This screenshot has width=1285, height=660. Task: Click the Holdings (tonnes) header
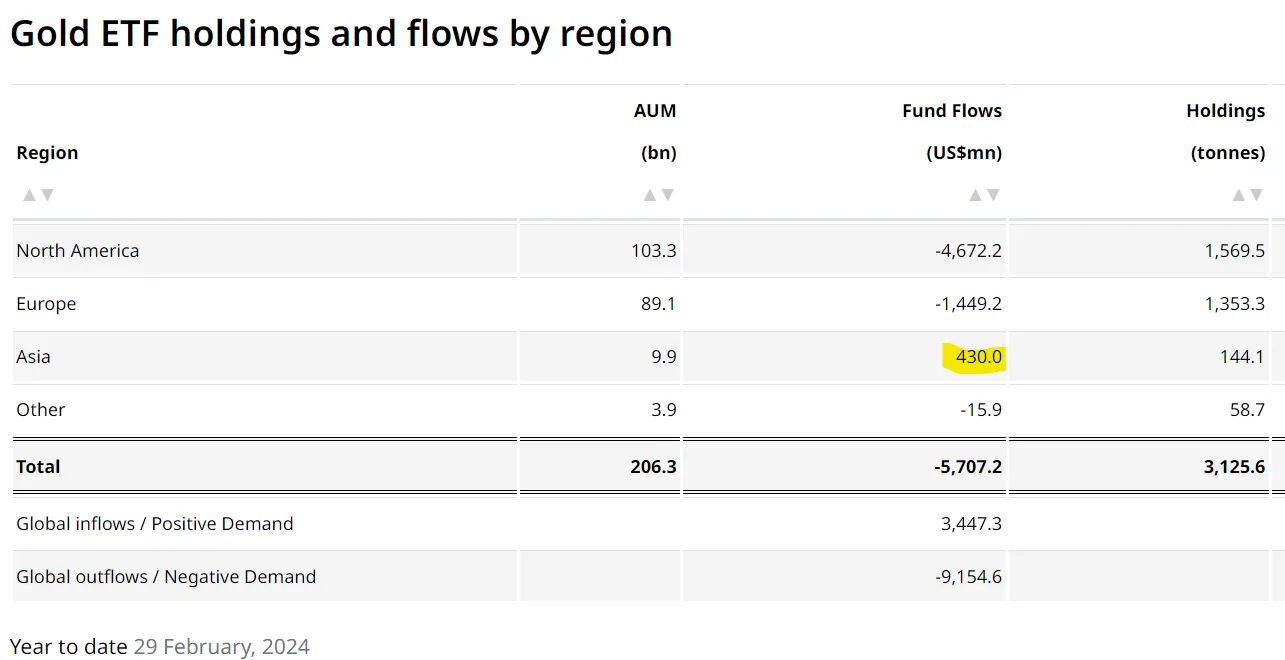(1226, 132)
